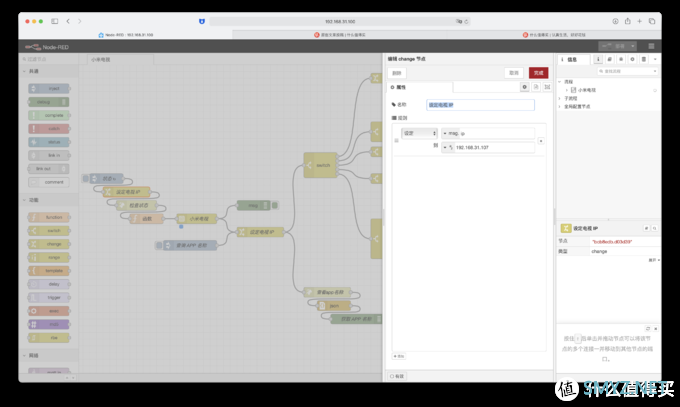The image size is (680, 407).
Task: Open the node appearance icon in editor
Action: click(x=545, y=87)
